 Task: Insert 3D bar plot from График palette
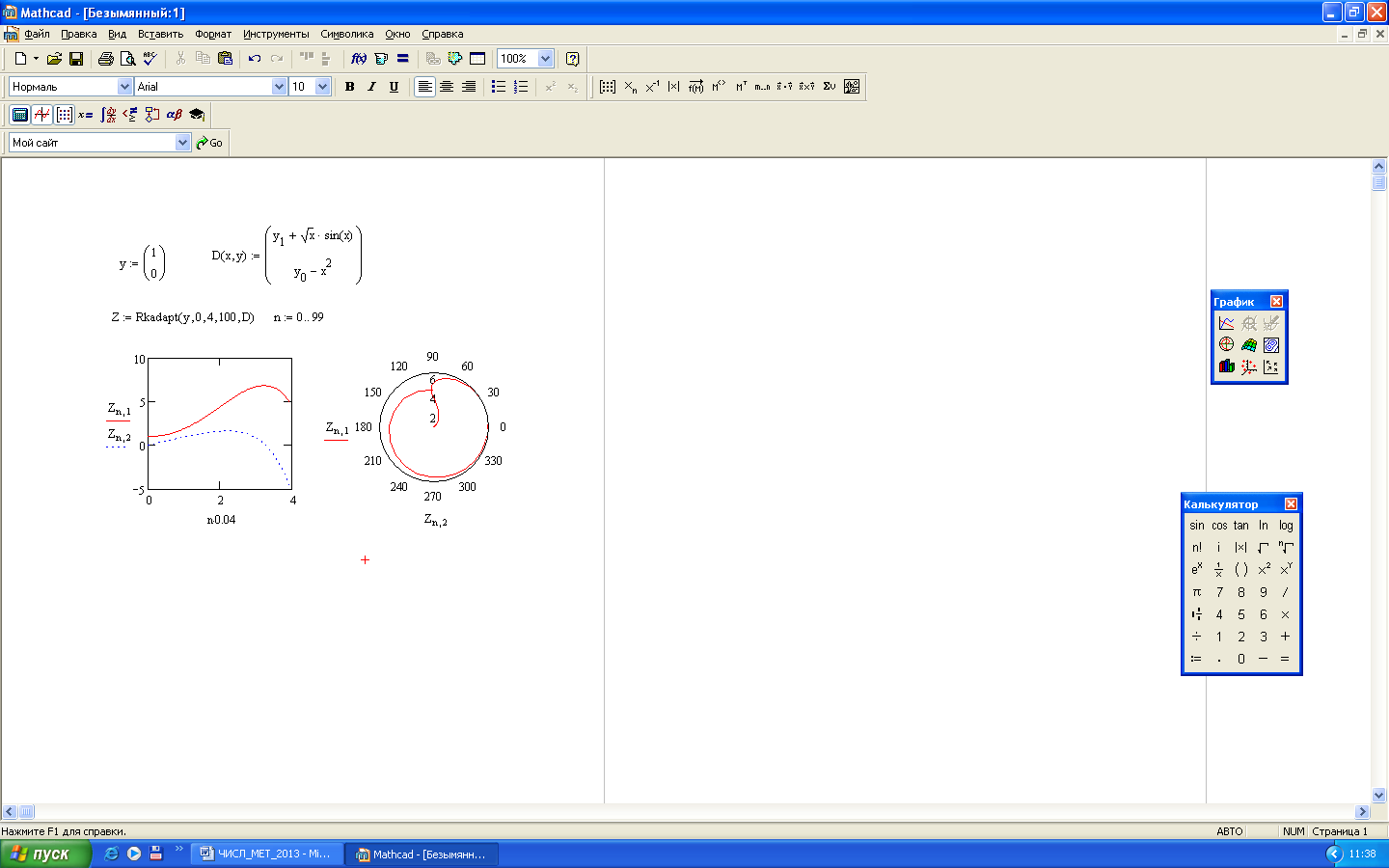pyautogui.click(x=1226, y=366)
